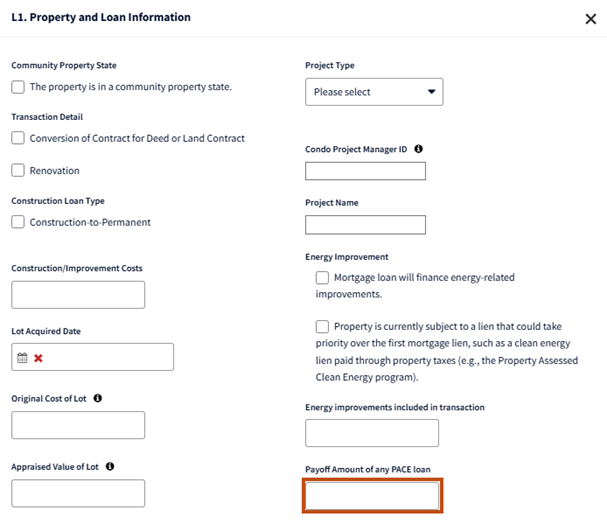The height and width of the screenshot is (524, 607).
Task: Enable the Renovation checkbox
Action: coord(18,170)
